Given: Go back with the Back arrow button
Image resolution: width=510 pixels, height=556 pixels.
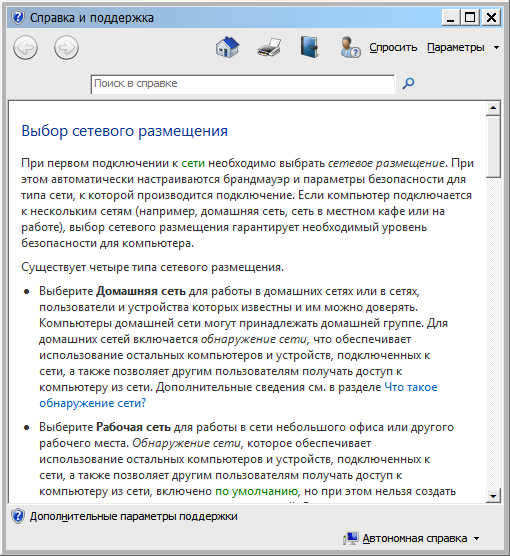Looking at the screenshot, I should click(x=25, y=47).
